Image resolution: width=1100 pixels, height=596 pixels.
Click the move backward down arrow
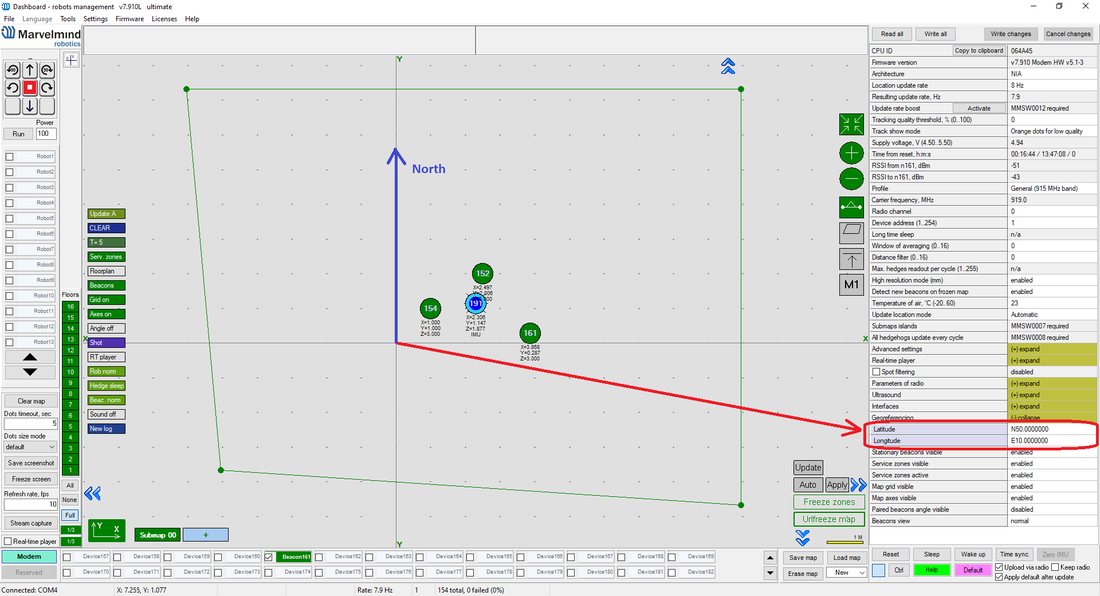click(x=29, y=106)
